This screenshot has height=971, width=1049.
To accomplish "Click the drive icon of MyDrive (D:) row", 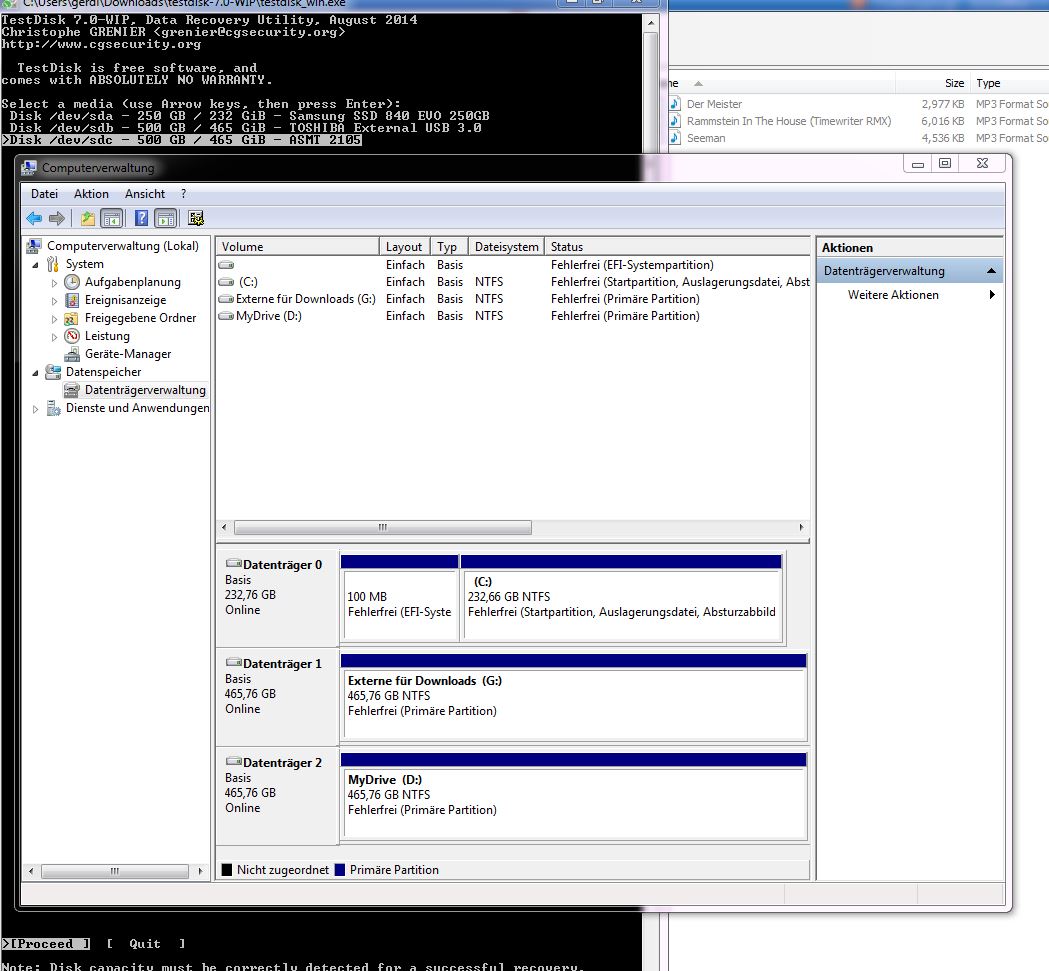I will click(226, 316).
